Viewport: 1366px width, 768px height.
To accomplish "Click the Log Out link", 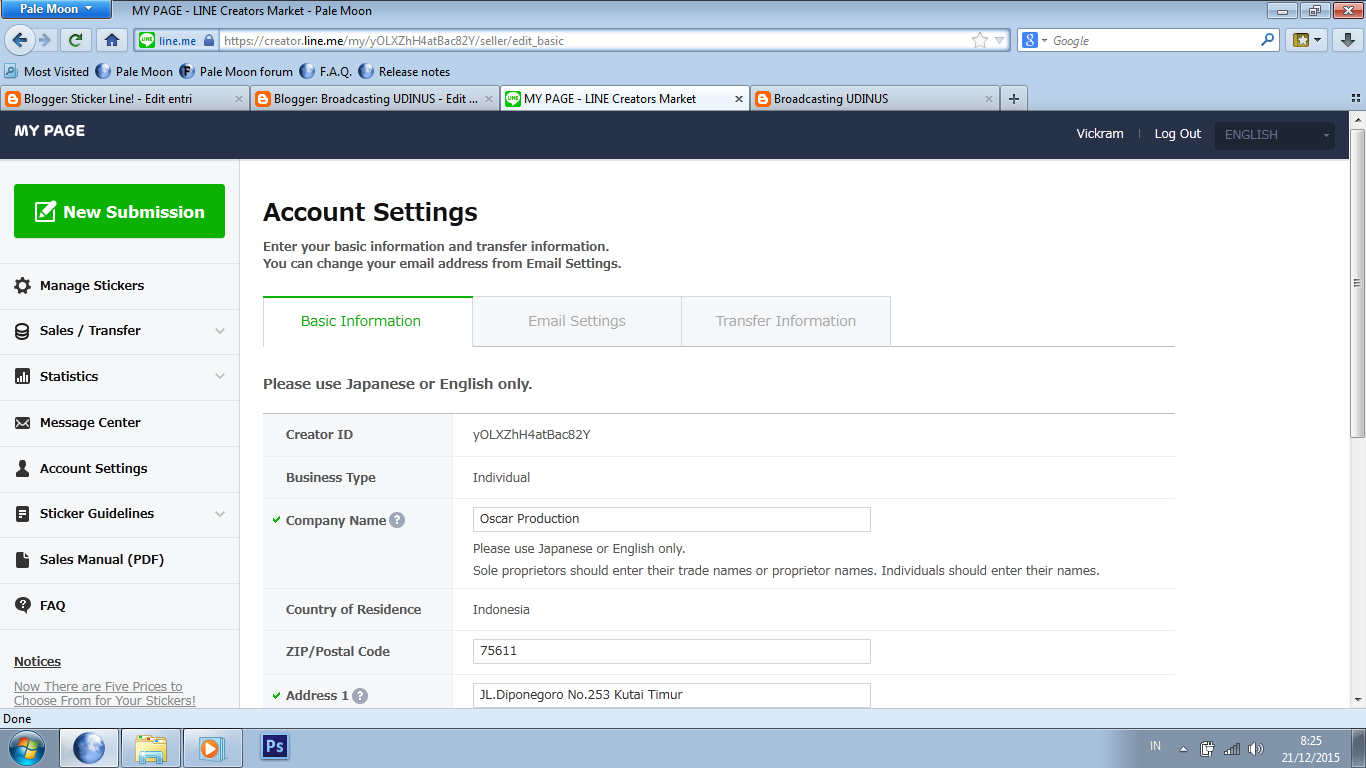I will (x=1178, y=134).
